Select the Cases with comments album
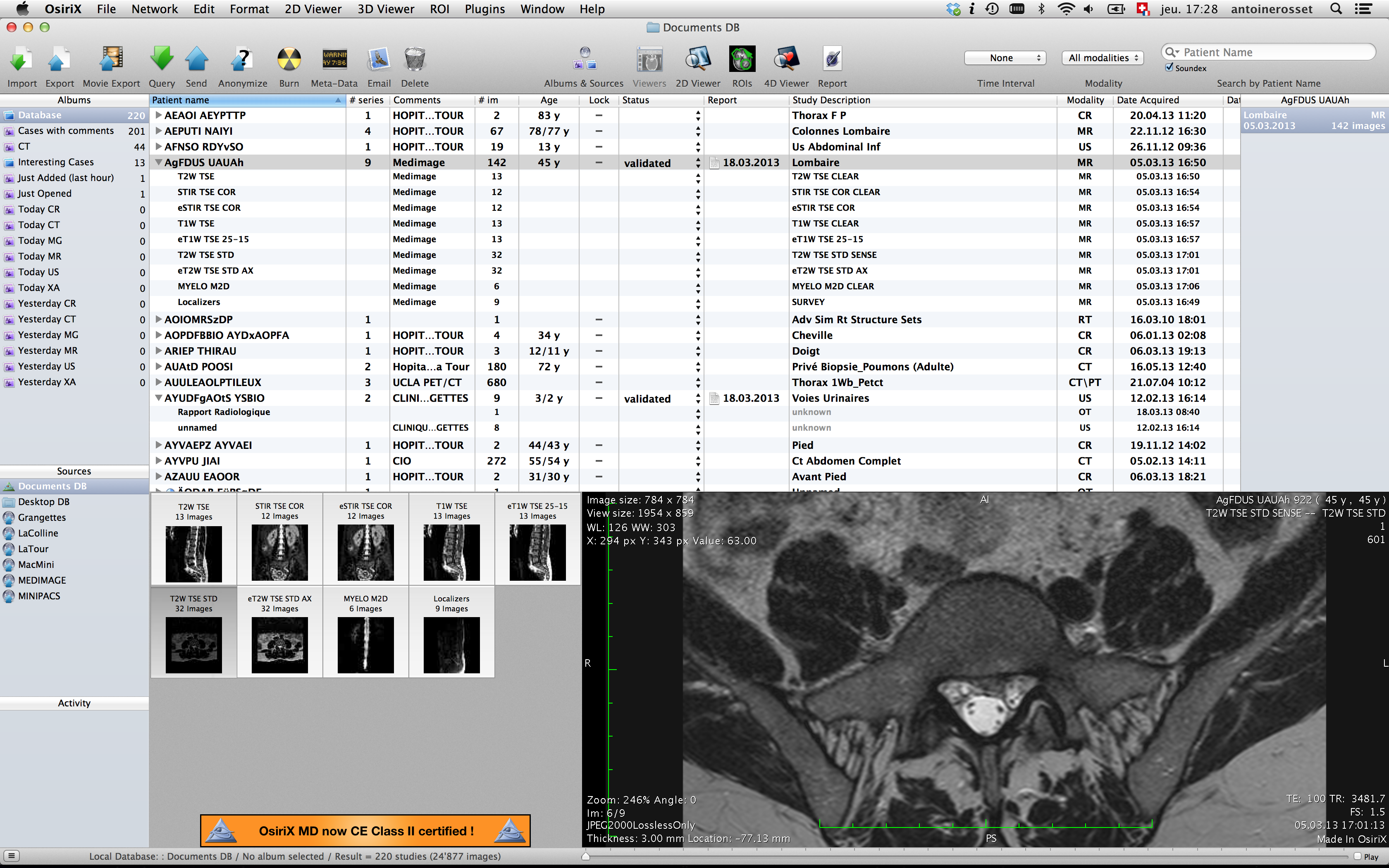The image size is (1389, 868). [x=74, y=131]
